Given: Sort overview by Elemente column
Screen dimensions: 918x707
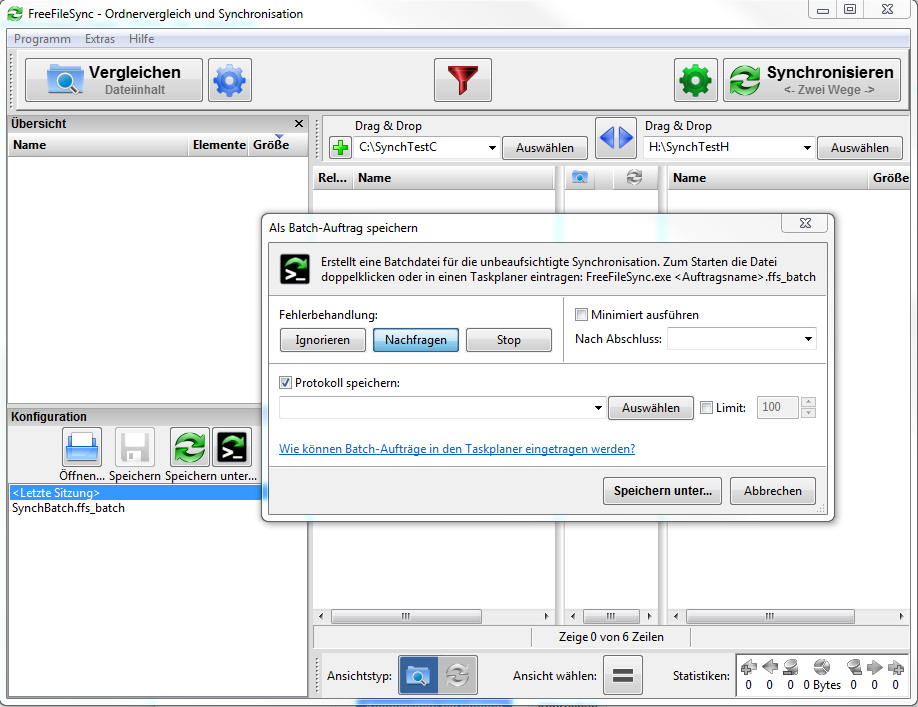Looking at the screenshot, I should (219, 145).
